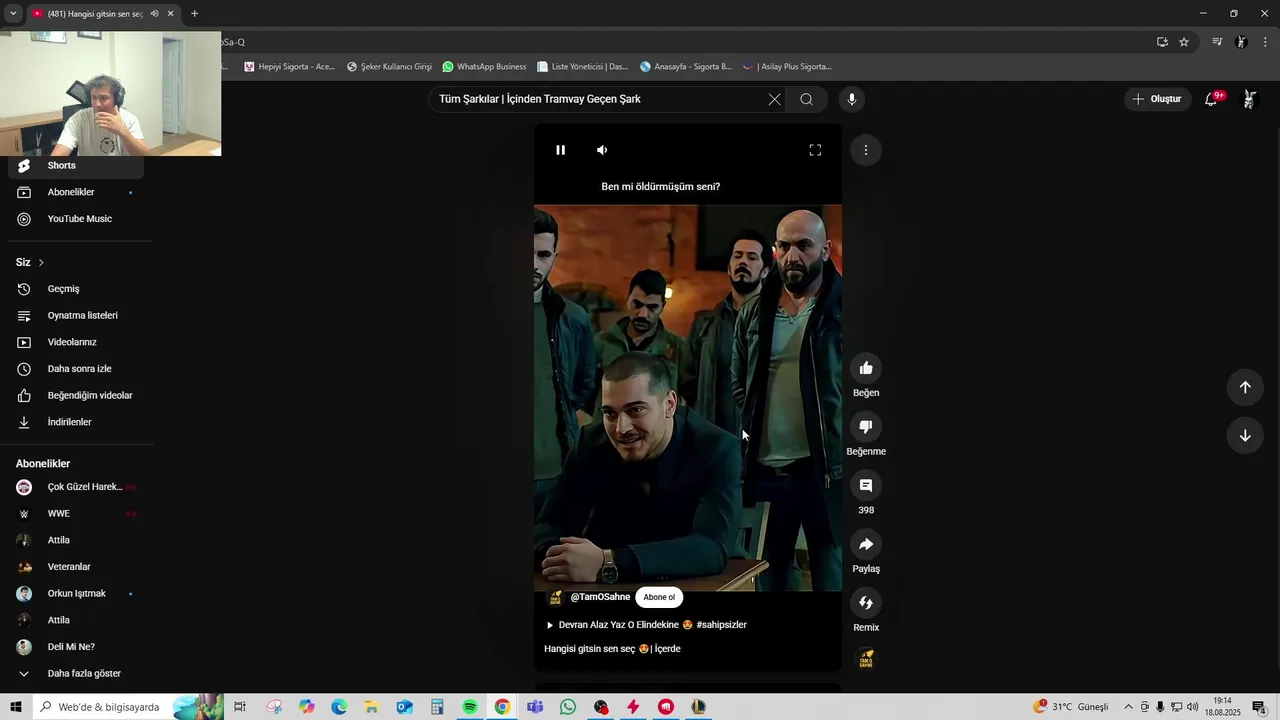This screenshot has height=720, width=1280.
Task: Open Abonelikler in the sidebar
Action: [76, 192]
